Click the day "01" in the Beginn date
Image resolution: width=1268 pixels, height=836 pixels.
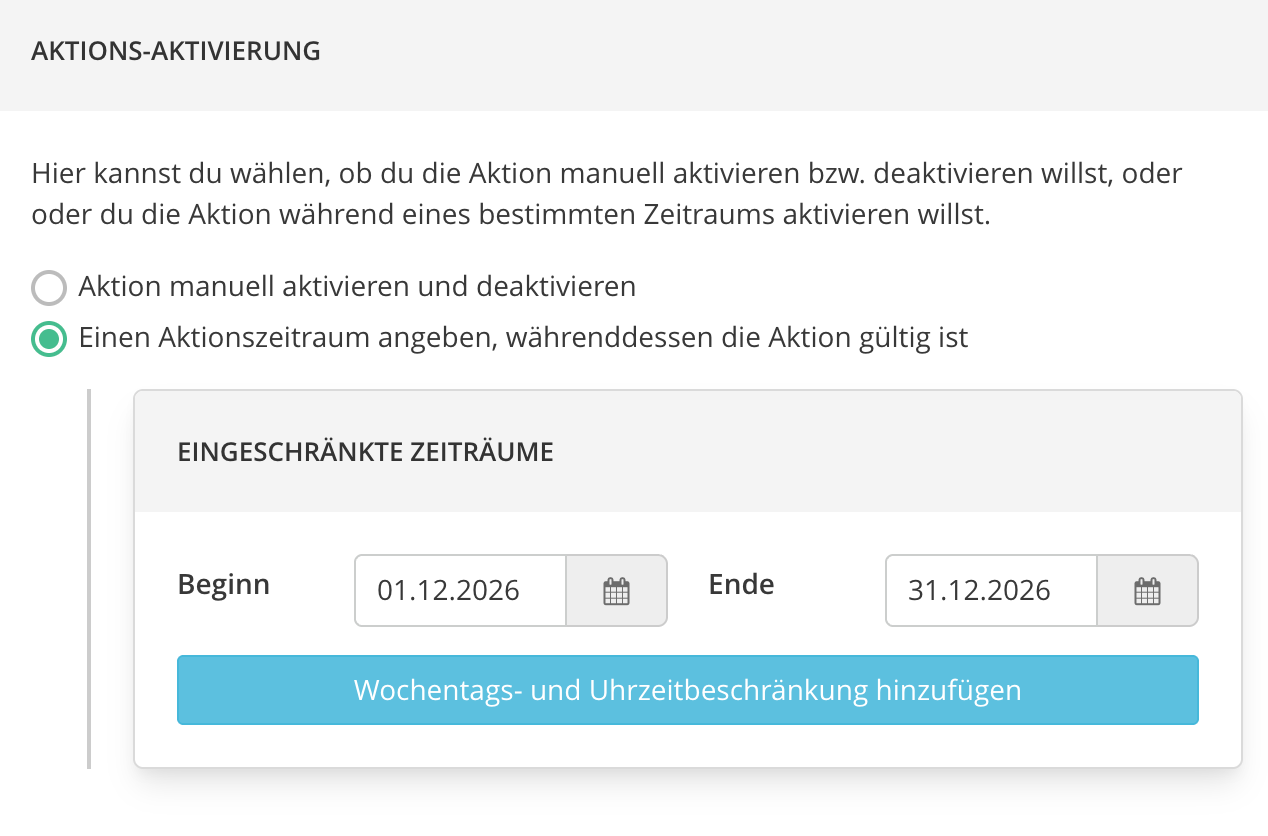point(391,591)
